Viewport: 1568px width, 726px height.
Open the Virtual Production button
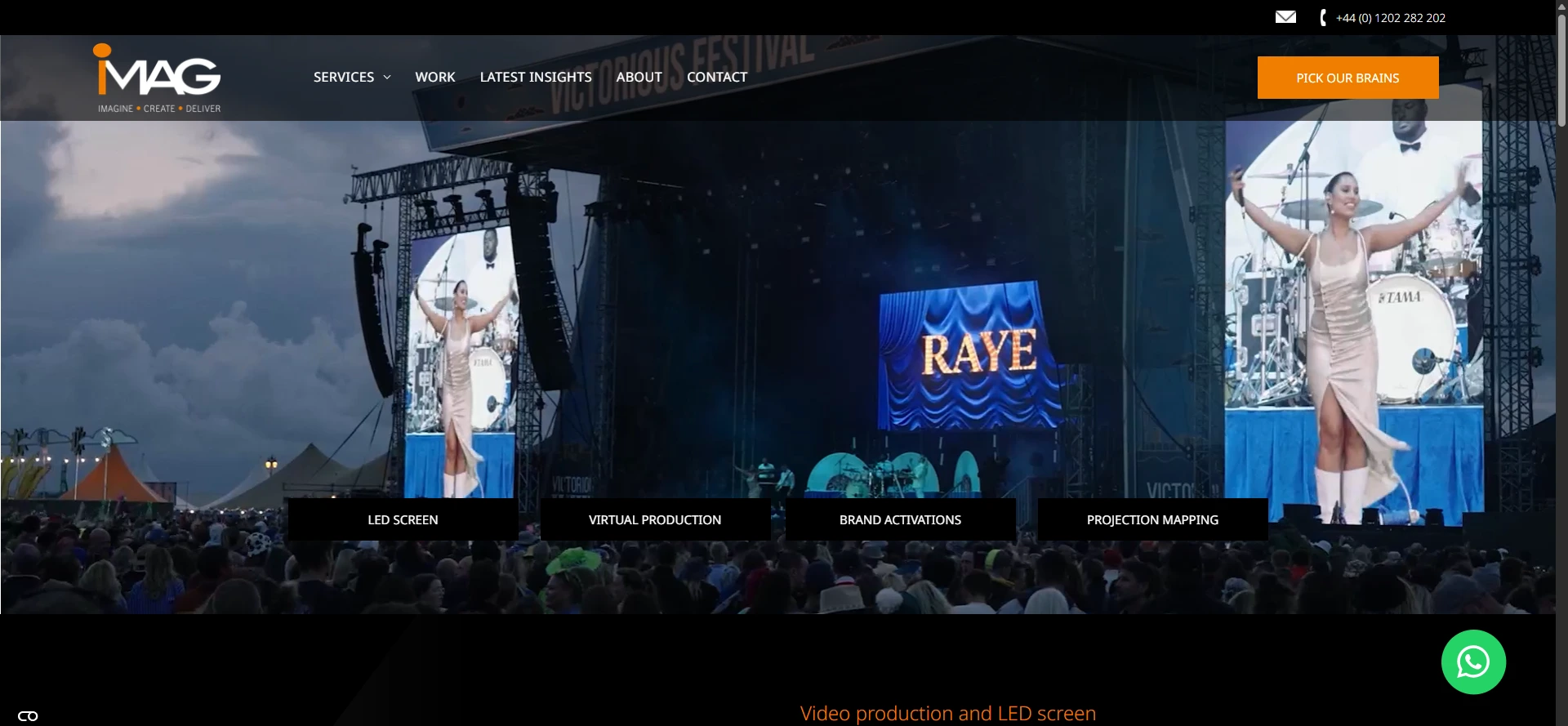pyautogui.click(x=655, y=519)
